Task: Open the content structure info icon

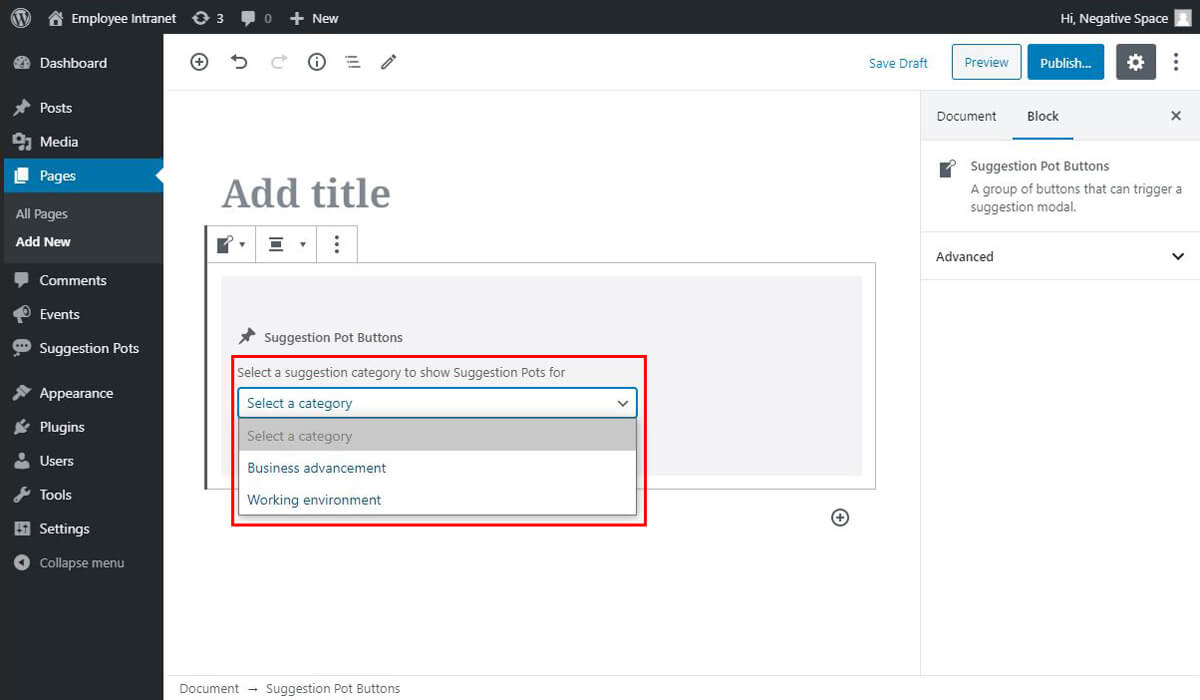Action: tap(316, 62)
